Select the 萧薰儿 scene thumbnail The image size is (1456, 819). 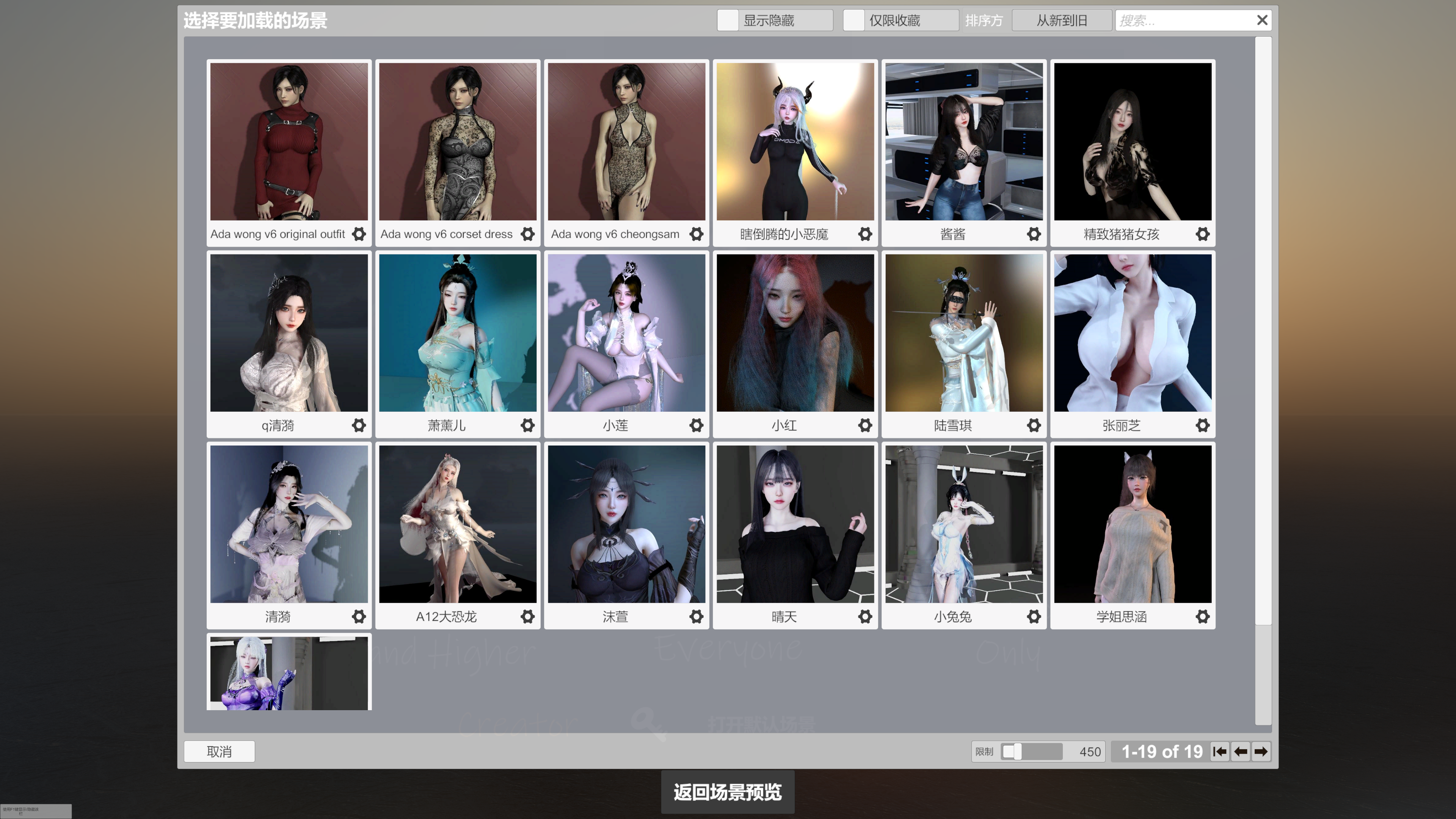[x=457, y=333]
